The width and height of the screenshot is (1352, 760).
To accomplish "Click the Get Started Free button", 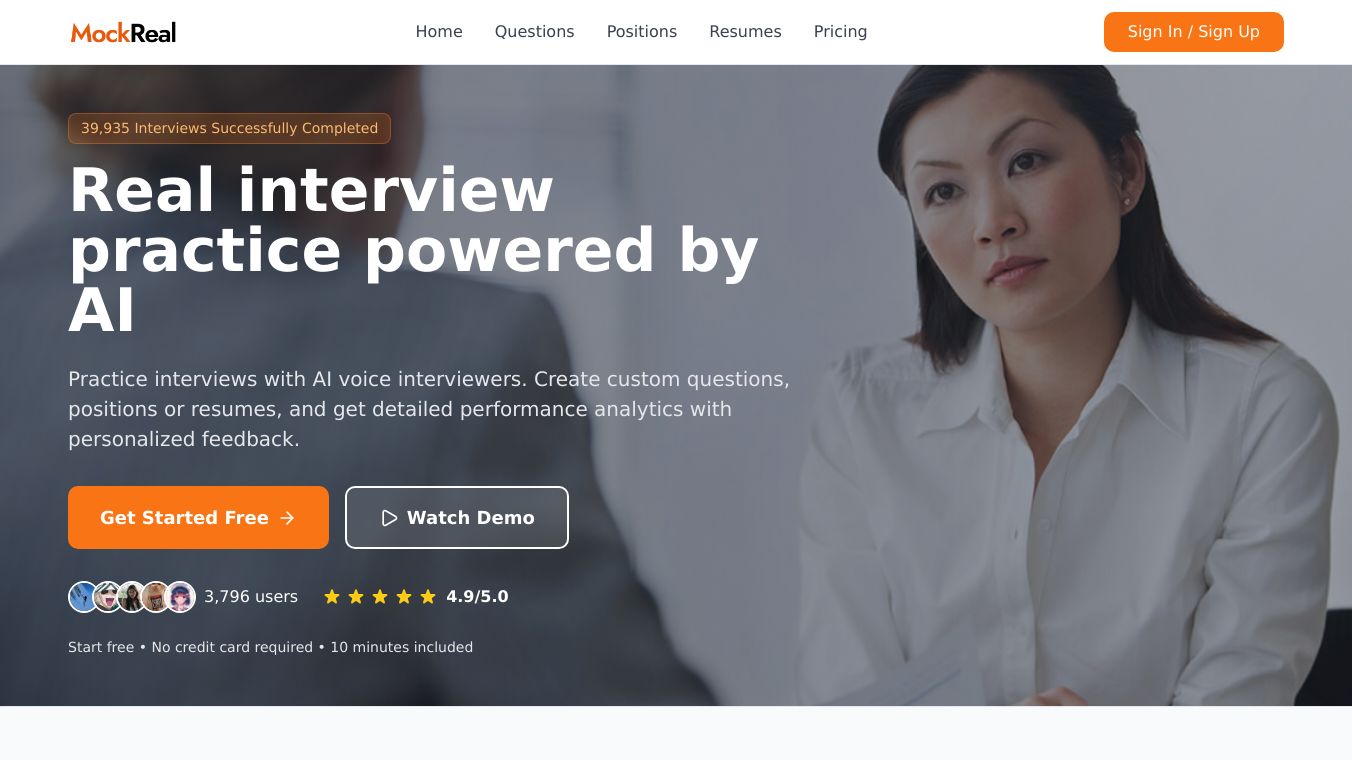I will coord(198,518).
